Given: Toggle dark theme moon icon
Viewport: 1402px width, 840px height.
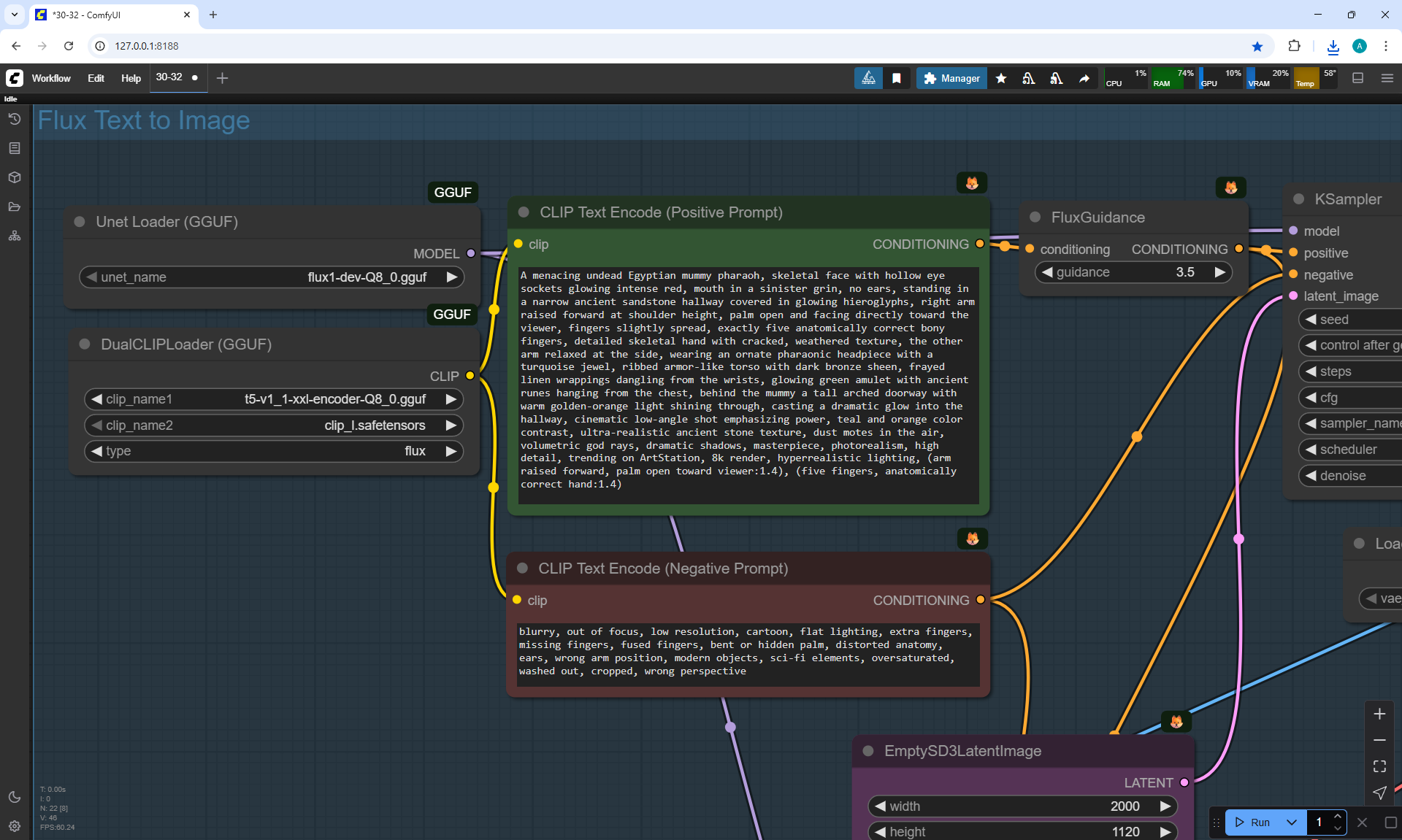Looking at the screenshot, I should coord(15,797).
